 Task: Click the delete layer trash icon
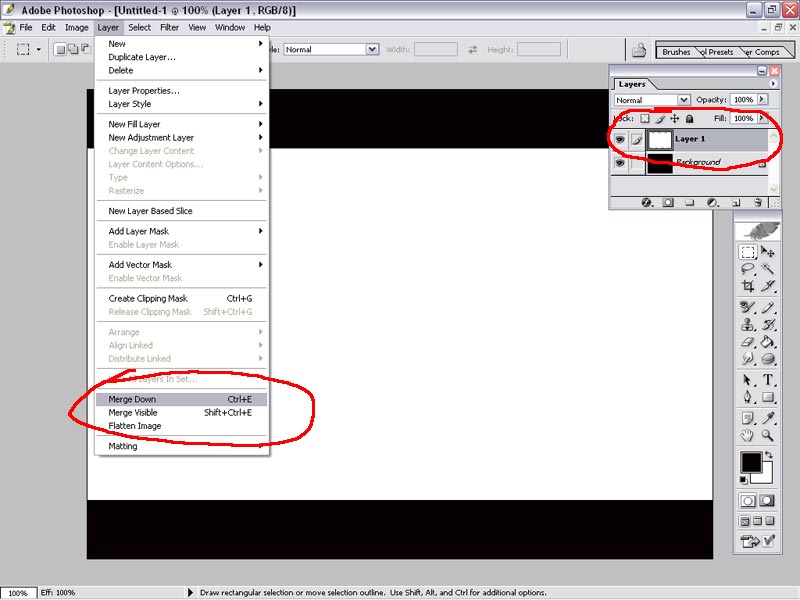[758, 202]
